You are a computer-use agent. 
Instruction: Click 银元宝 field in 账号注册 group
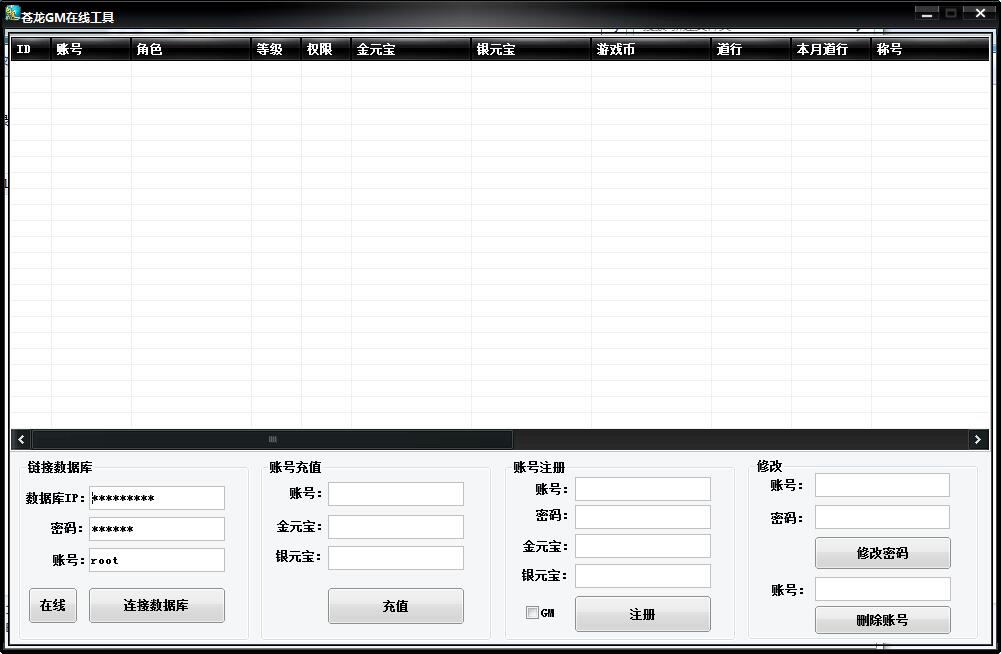pos(642,576)
